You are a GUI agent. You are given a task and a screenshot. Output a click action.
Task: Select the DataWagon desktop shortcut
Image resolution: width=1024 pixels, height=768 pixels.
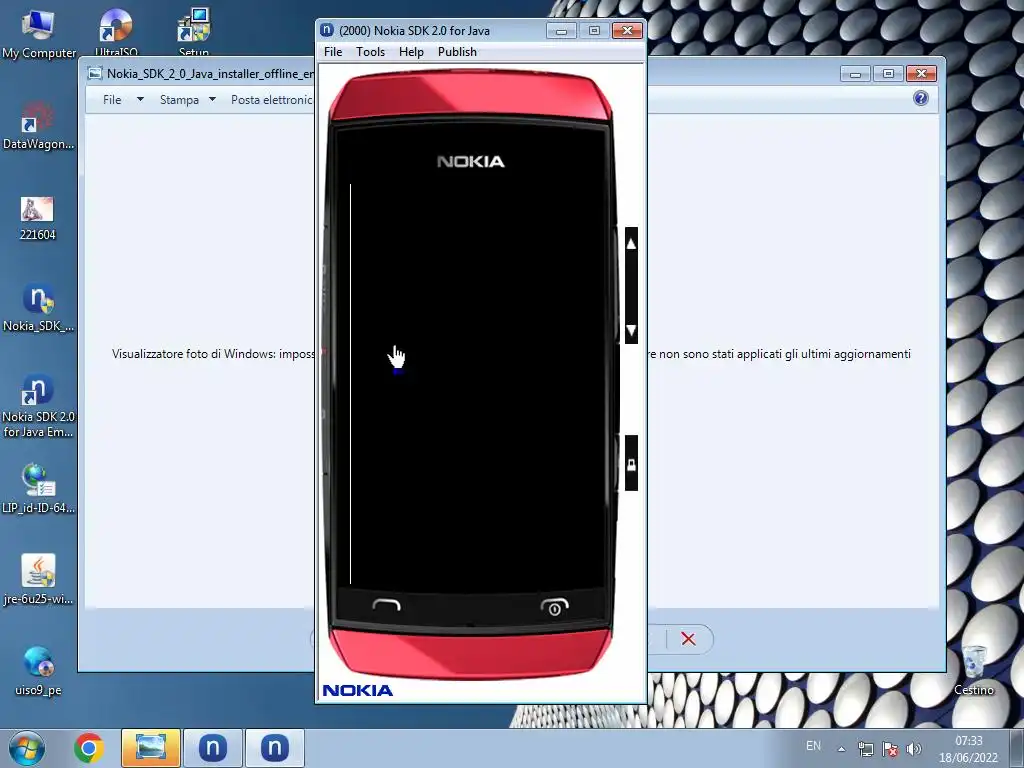(x=38, y=125)
